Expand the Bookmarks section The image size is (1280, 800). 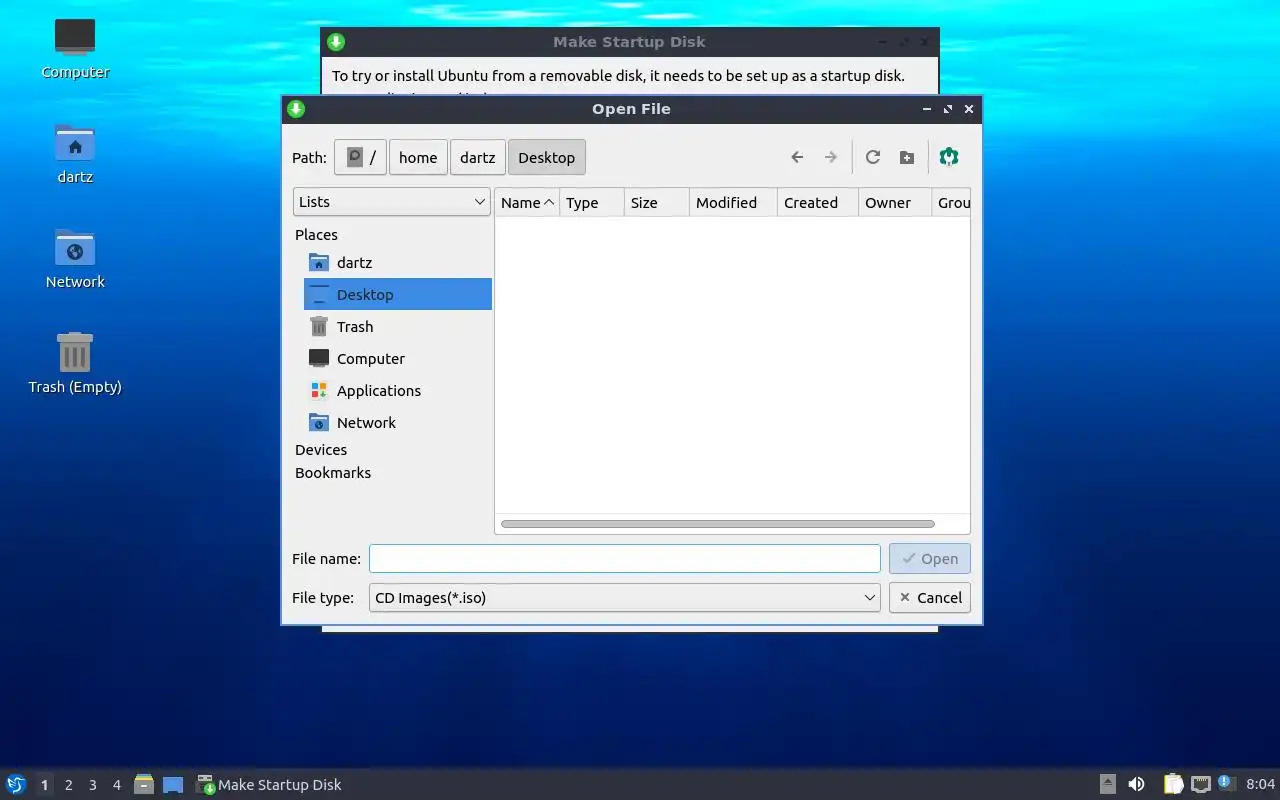[333, 473]
